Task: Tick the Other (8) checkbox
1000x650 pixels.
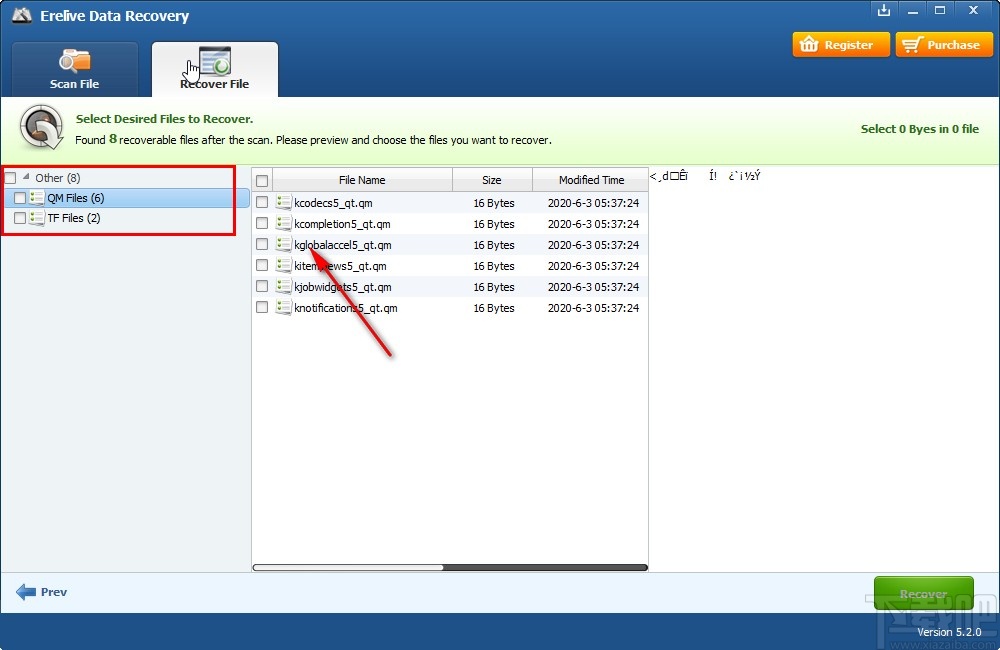Action: (x=10, y=178)
